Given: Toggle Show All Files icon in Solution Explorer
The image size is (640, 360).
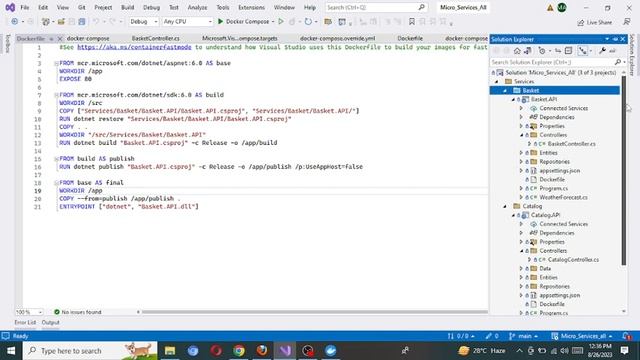Looking at the screenshot, I should click(x=582, y=51).
